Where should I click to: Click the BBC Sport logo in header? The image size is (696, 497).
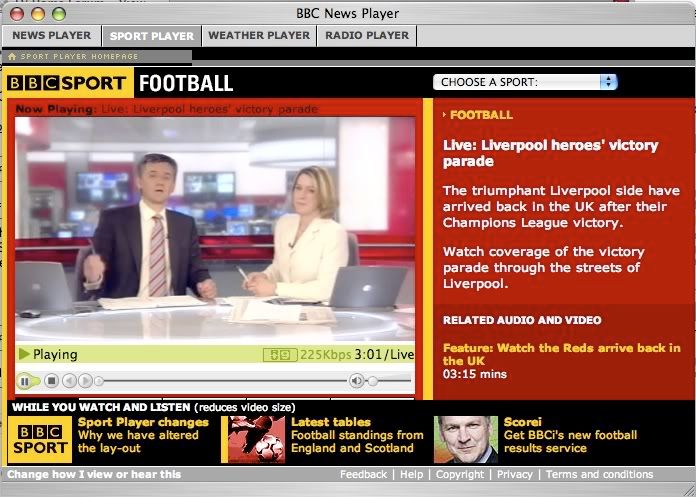coord(67,83)
